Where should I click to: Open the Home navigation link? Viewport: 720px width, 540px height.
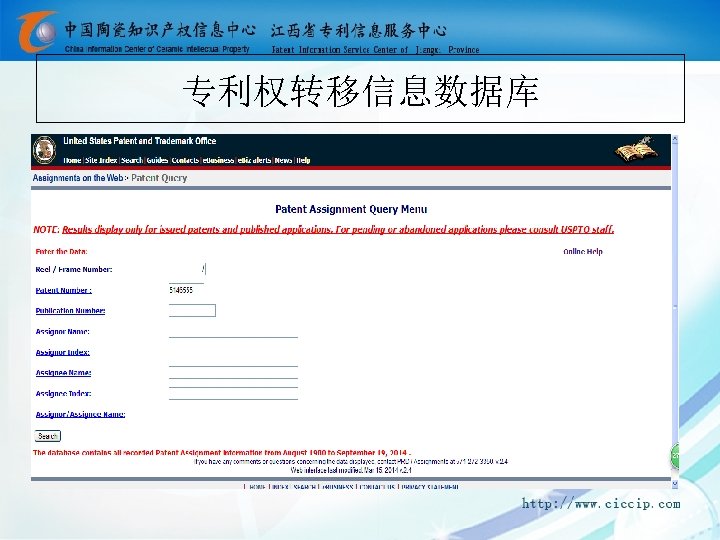(x=72, y=160)
